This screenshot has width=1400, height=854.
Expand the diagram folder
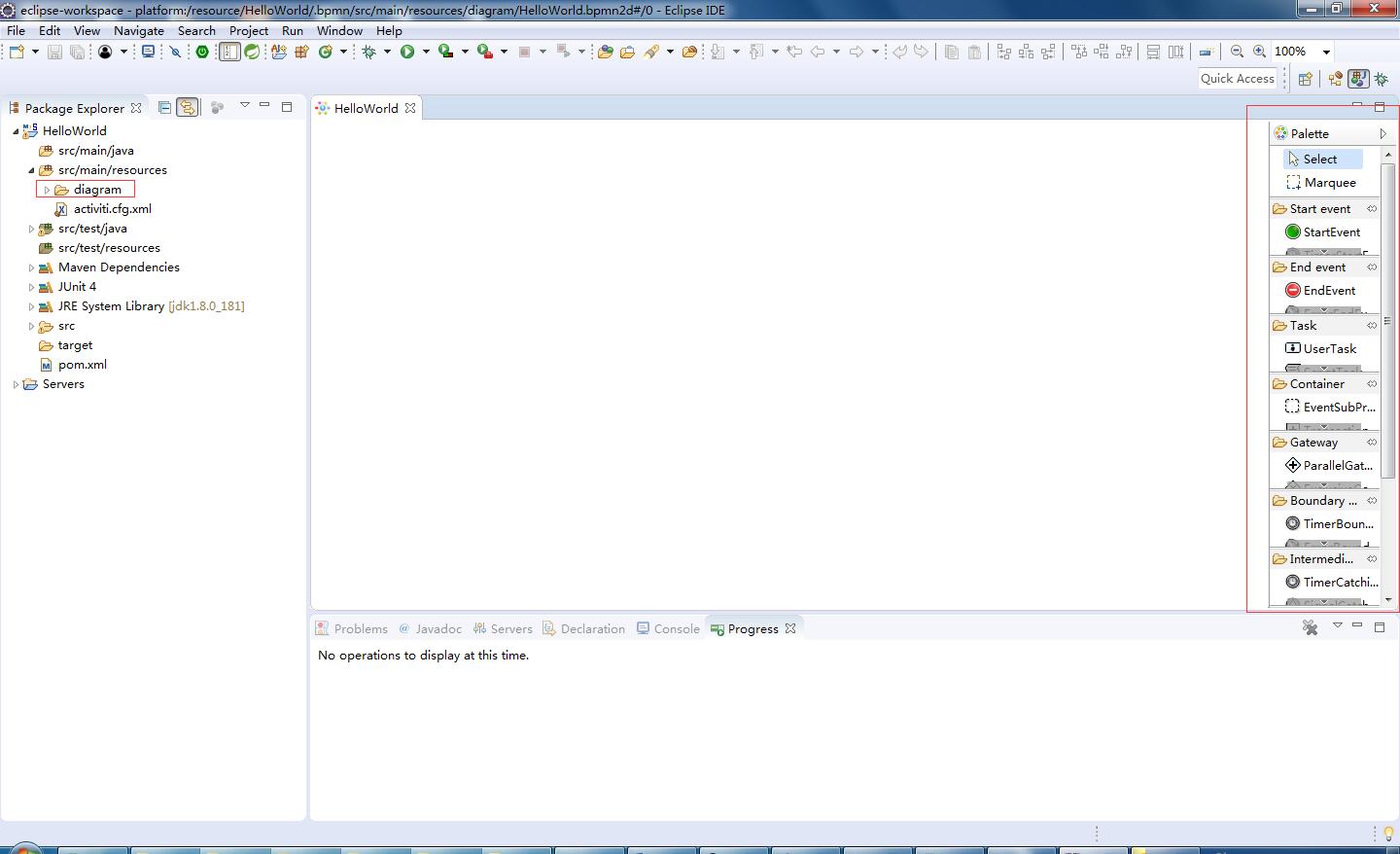click(x=47, y=190)
